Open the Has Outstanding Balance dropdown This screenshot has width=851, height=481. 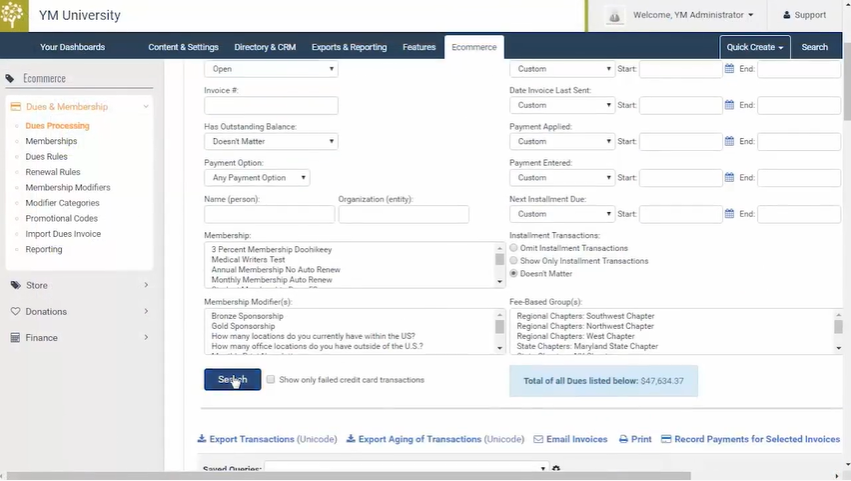tap(271, 141)
